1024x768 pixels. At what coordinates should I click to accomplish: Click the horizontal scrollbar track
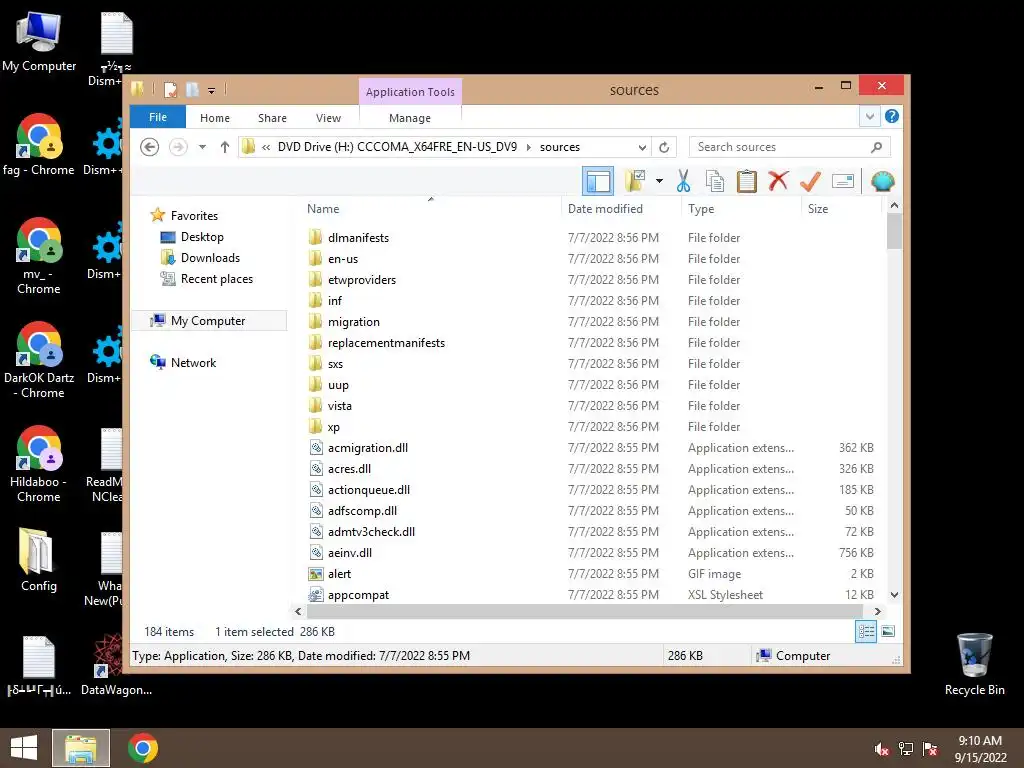pos(585,612)
